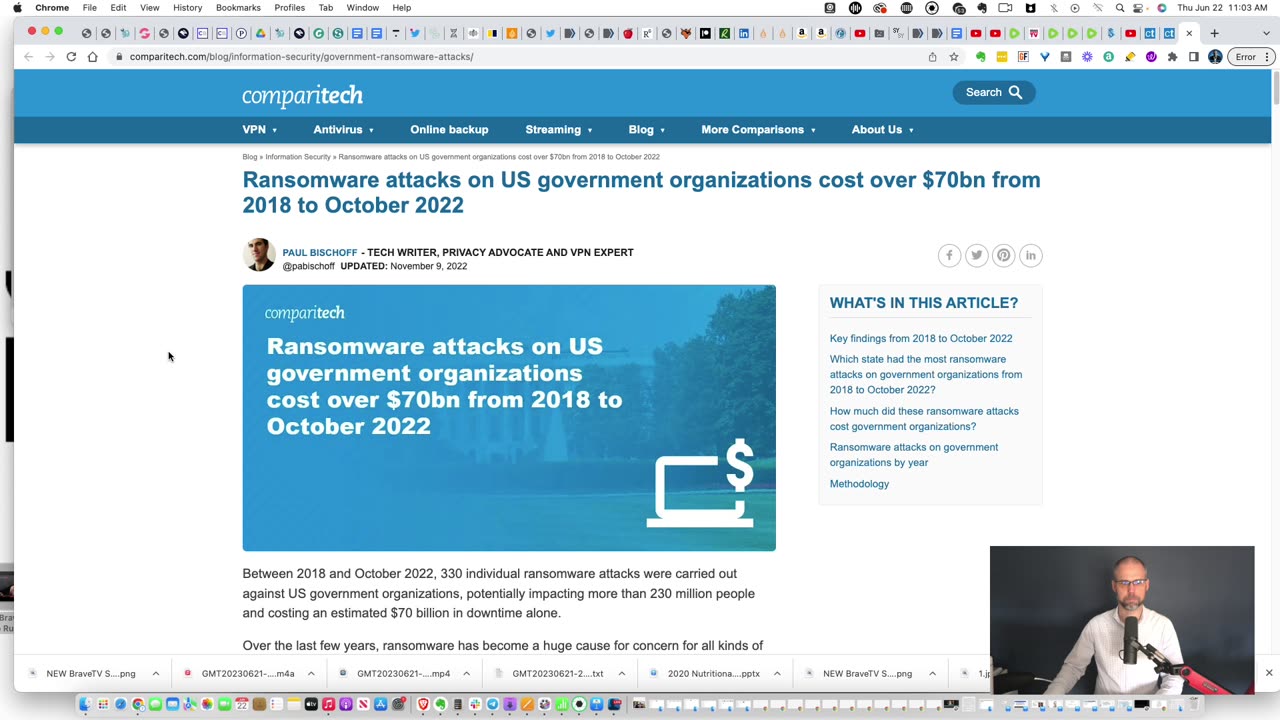Expand options for the GMT20230621 m4a download
The image size is (1280, 720).
tap(311, 674)
